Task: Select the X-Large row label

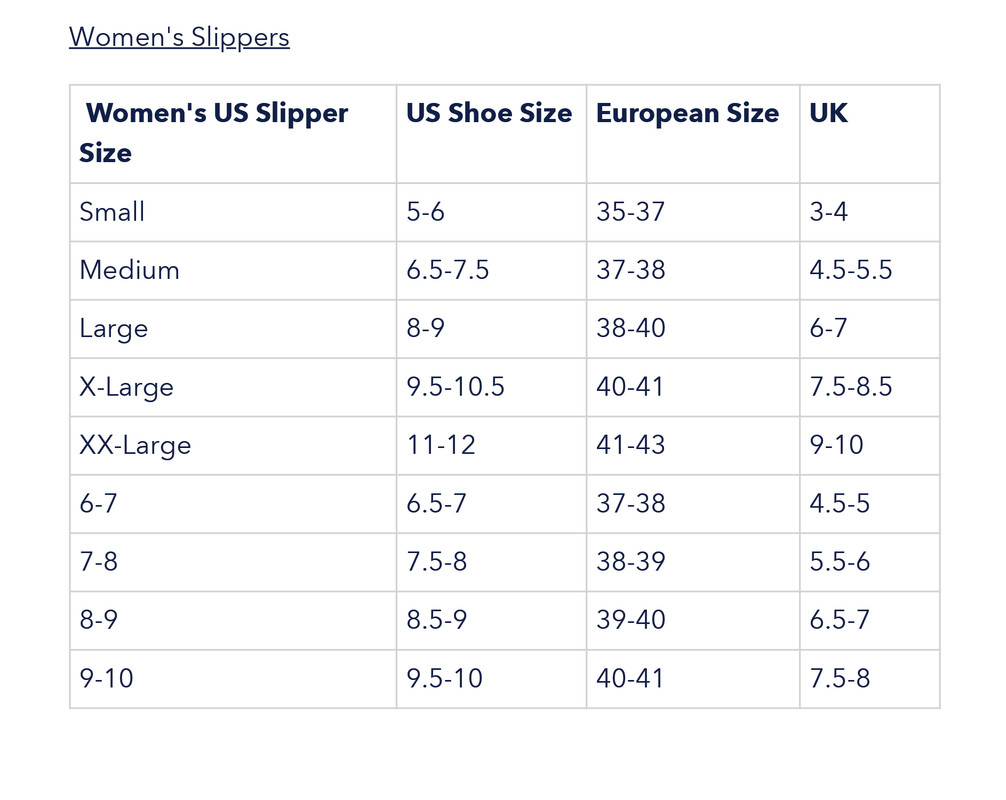Action: point(126,387)
